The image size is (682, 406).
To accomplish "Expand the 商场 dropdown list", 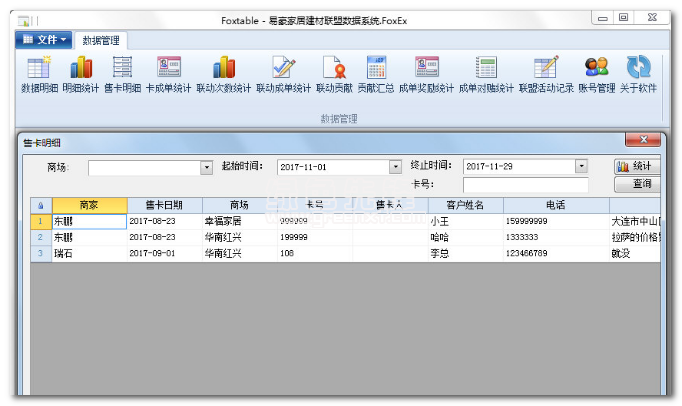I will 207,168.
